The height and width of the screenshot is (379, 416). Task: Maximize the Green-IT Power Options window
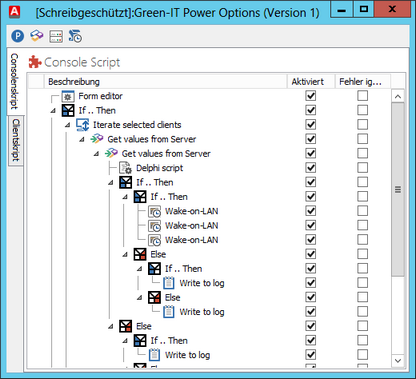pos(364,9)
